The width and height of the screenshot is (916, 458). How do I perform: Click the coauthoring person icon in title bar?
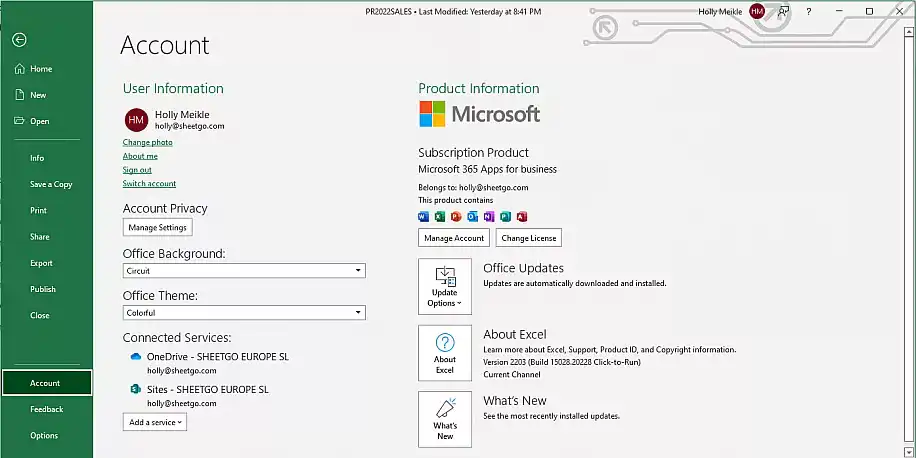(x=783, y=11)
